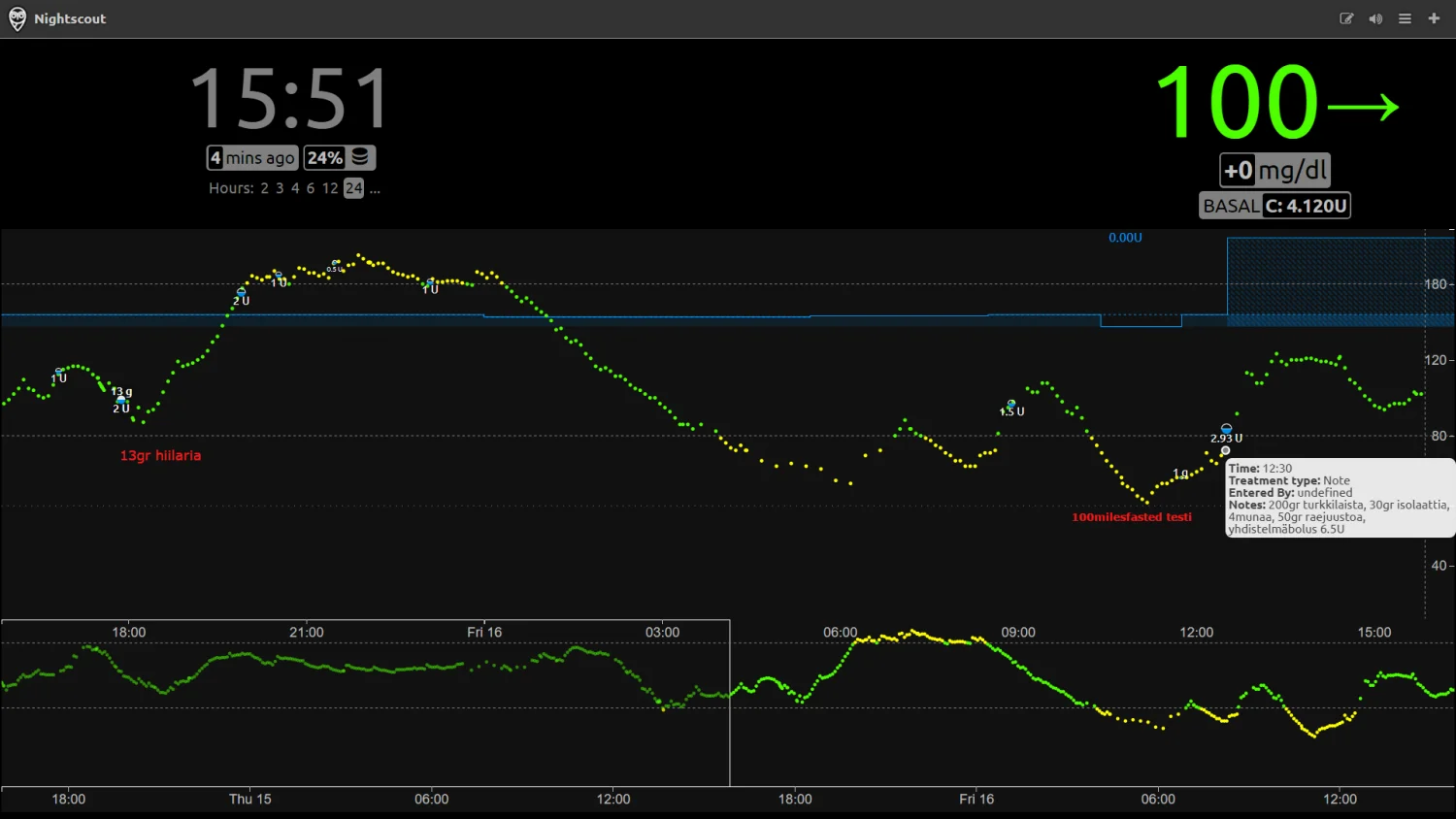Image resolution: width=1456 pixels, height=819 pixels.
Task: Click the '4 mins ago' status pill
Action: coord(252,158)
